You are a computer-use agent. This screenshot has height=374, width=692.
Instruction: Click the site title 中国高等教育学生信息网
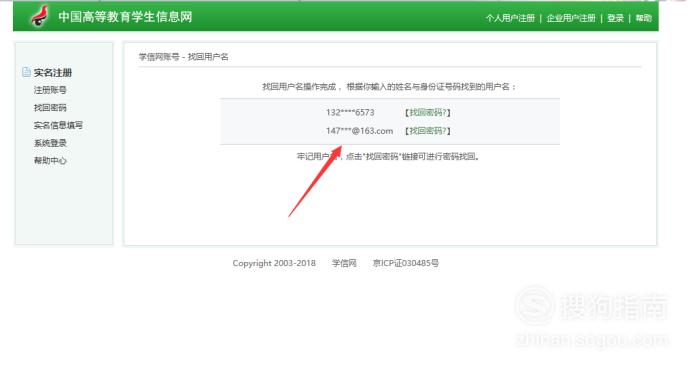pos(125,17)
